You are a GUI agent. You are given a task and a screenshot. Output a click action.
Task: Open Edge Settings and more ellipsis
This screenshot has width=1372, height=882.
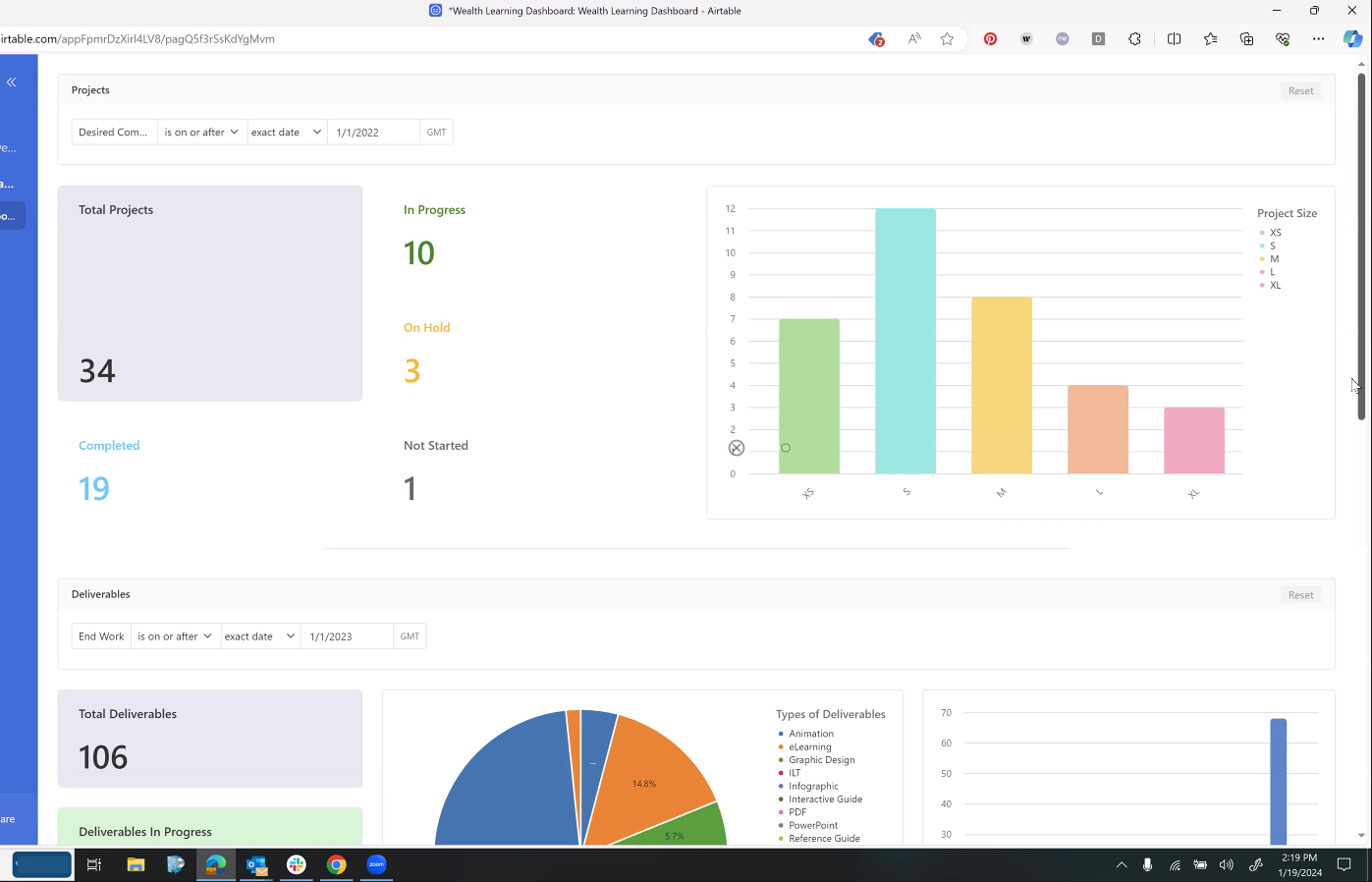pos(1318,39)
